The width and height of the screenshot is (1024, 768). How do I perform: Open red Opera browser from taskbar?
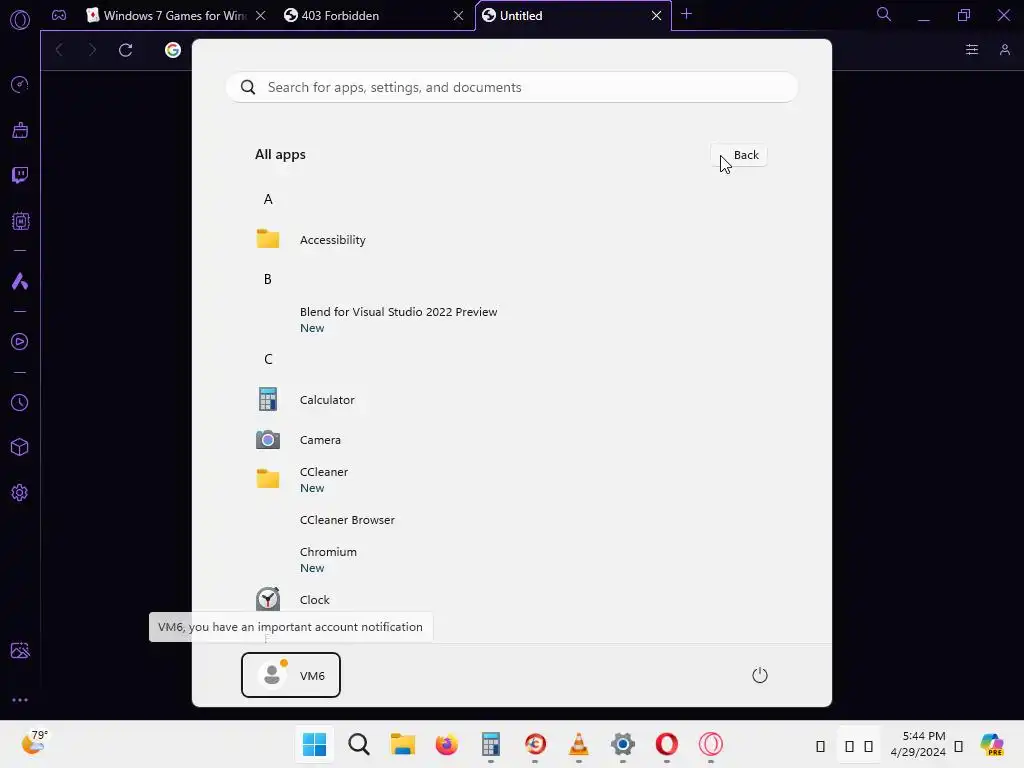click(667, 744)
